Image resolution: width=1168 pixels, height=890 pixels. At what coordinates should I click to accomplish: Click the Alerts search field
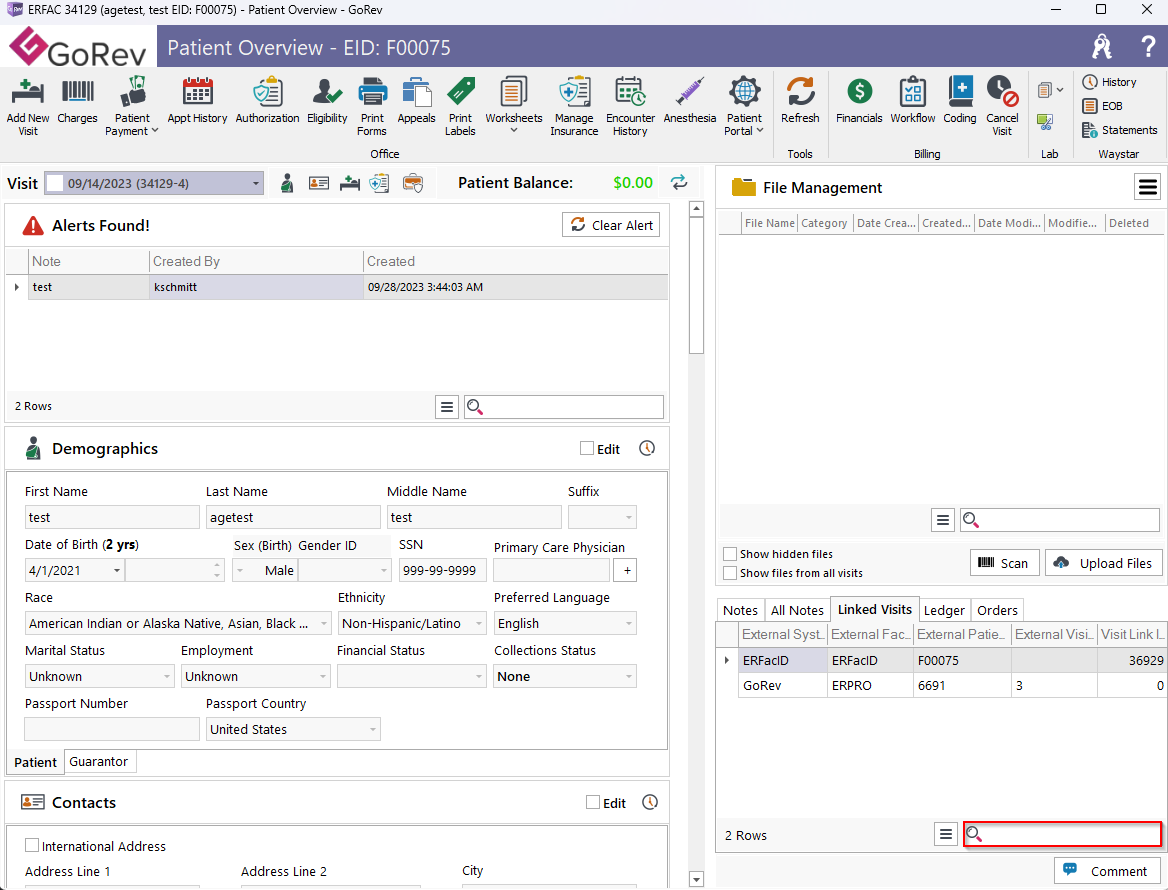point(563,407)
